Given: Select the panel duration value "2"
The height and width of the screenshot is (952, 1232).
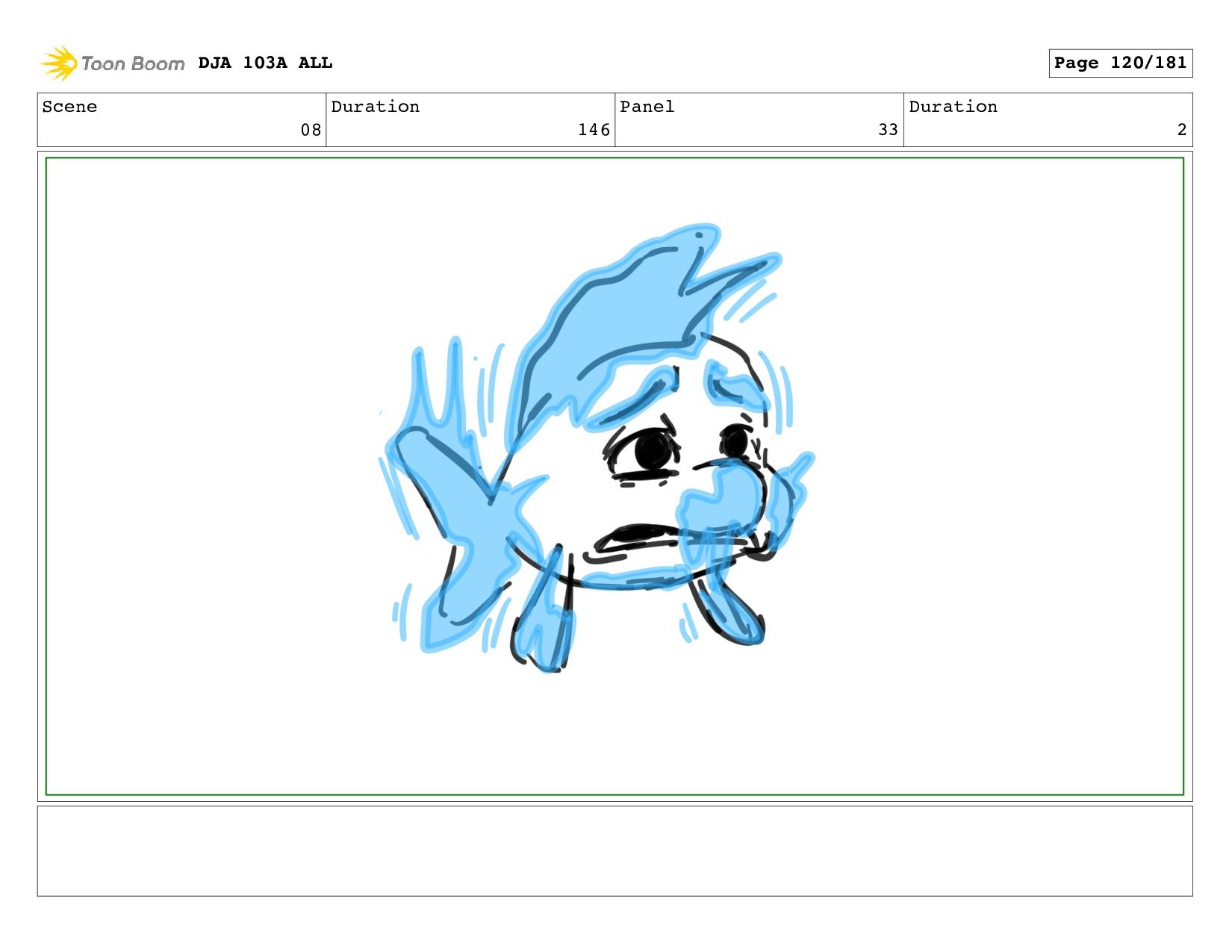Looking at the screenshot, I should (x=1182, y=130).
